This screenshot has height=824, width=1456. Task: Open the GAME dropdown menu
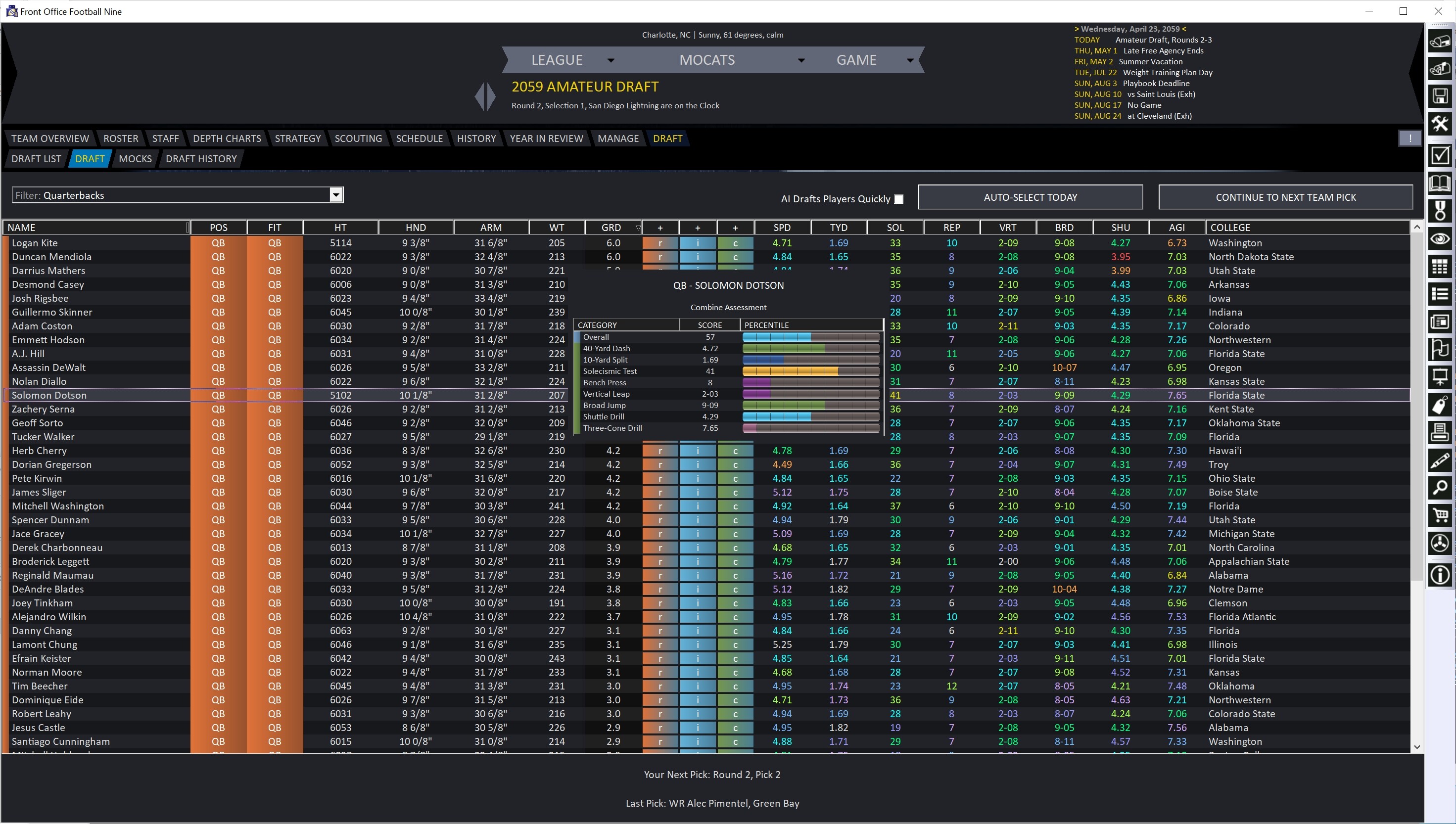pos(909,60)
